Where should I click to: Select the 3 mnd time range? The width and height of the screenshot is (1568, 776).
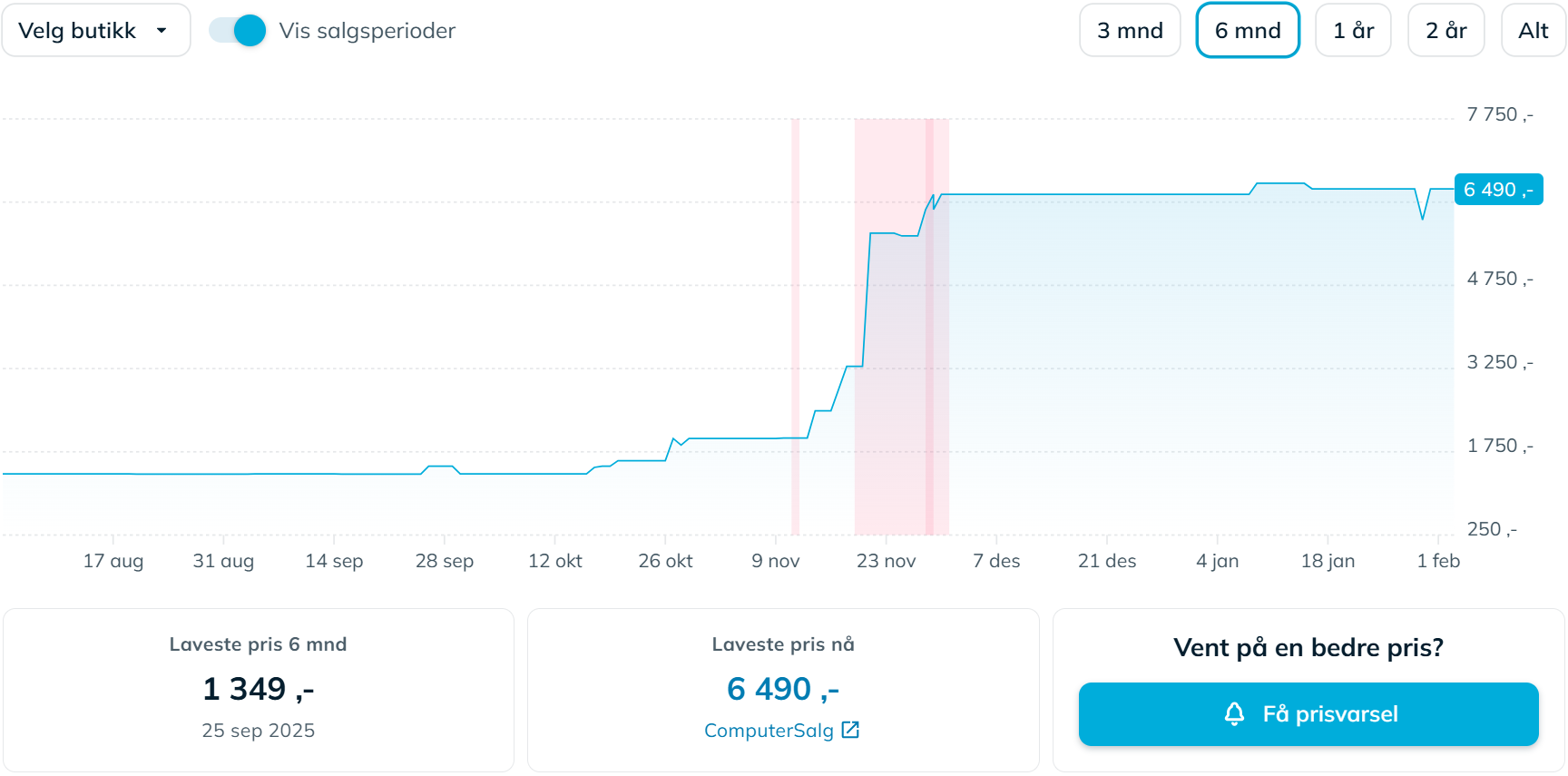1130,31
